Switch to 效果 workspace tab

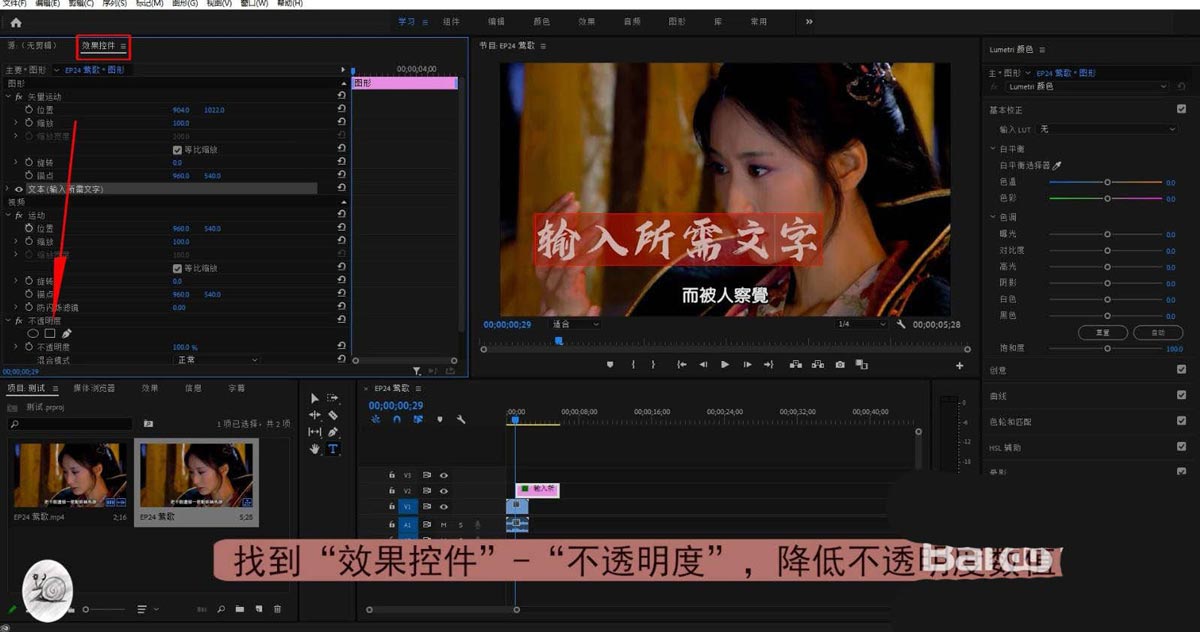click(x=586, y=22)
